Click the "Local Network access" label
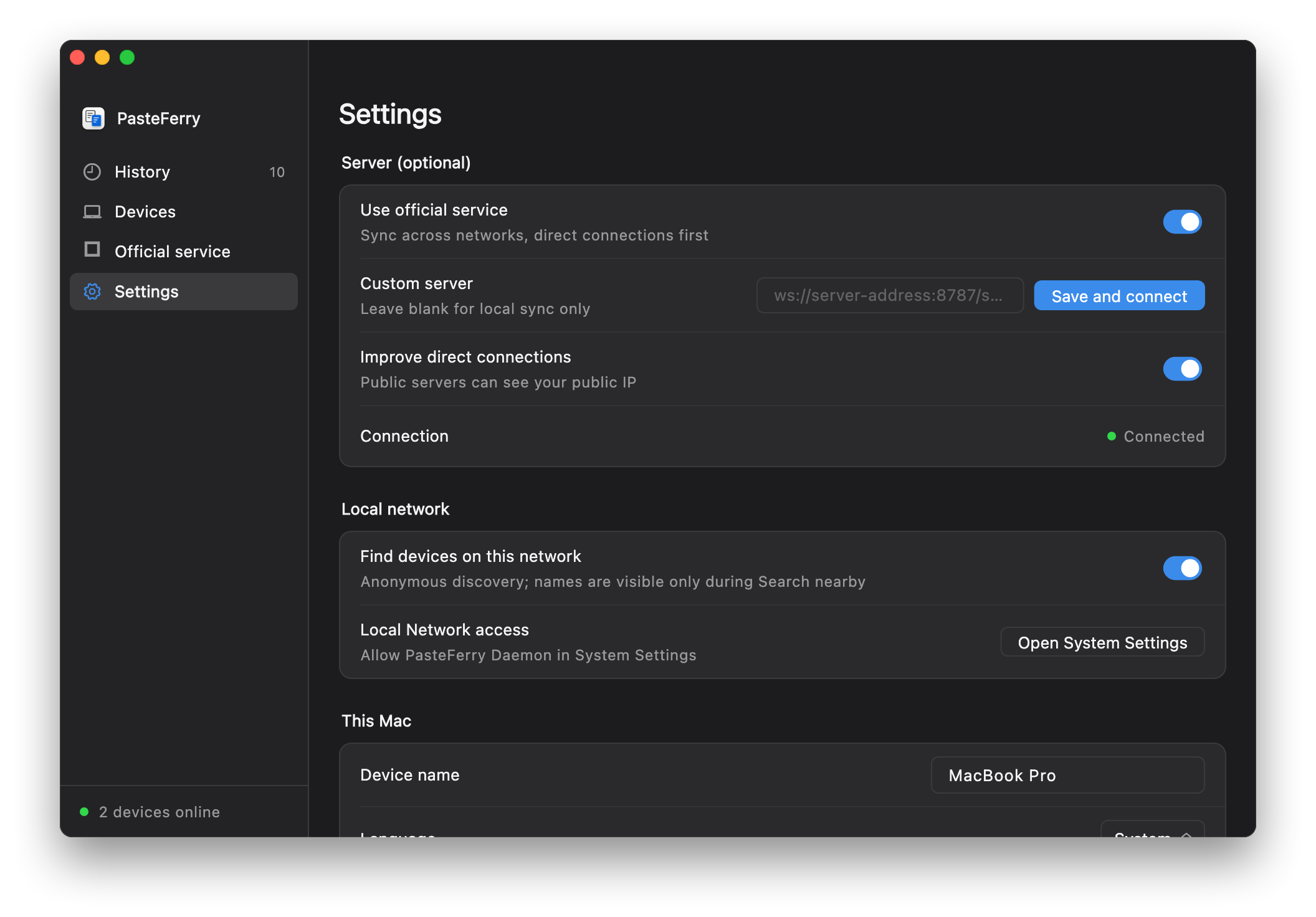 pyautogui.click(x=445, y=630)
